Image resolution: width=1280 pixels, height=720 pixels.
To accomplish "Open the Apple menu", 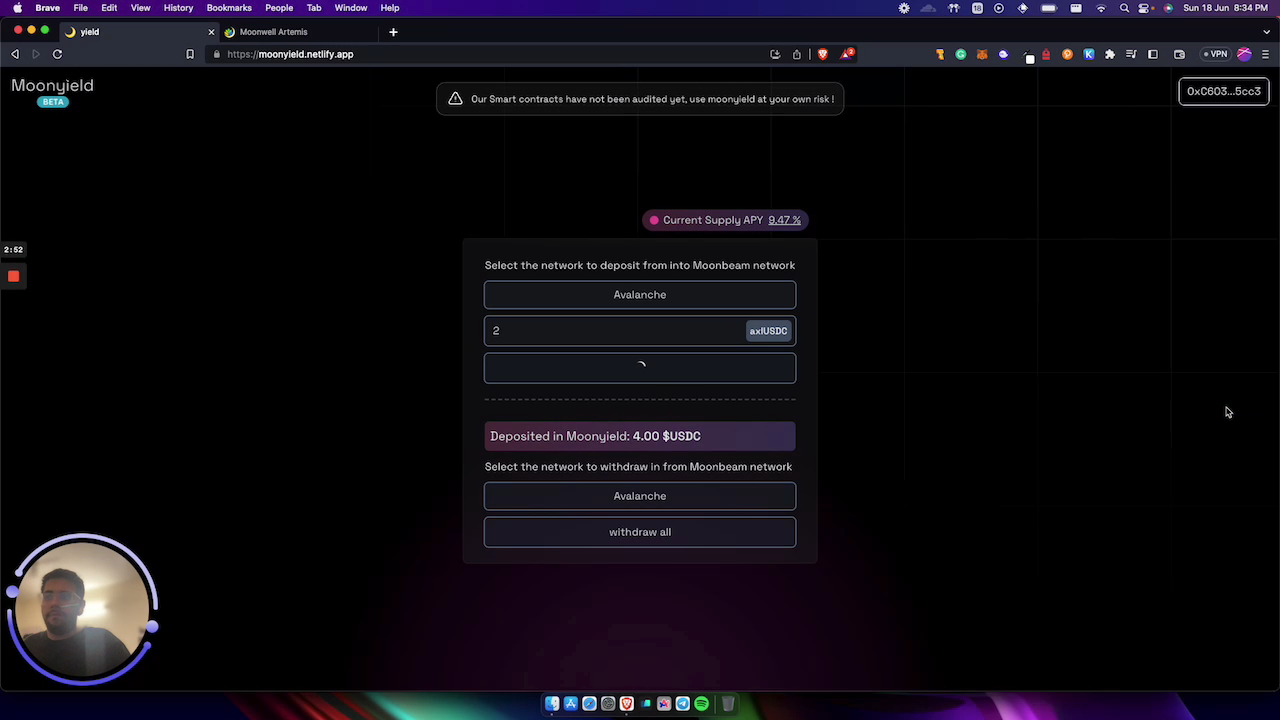I will 17,8.
